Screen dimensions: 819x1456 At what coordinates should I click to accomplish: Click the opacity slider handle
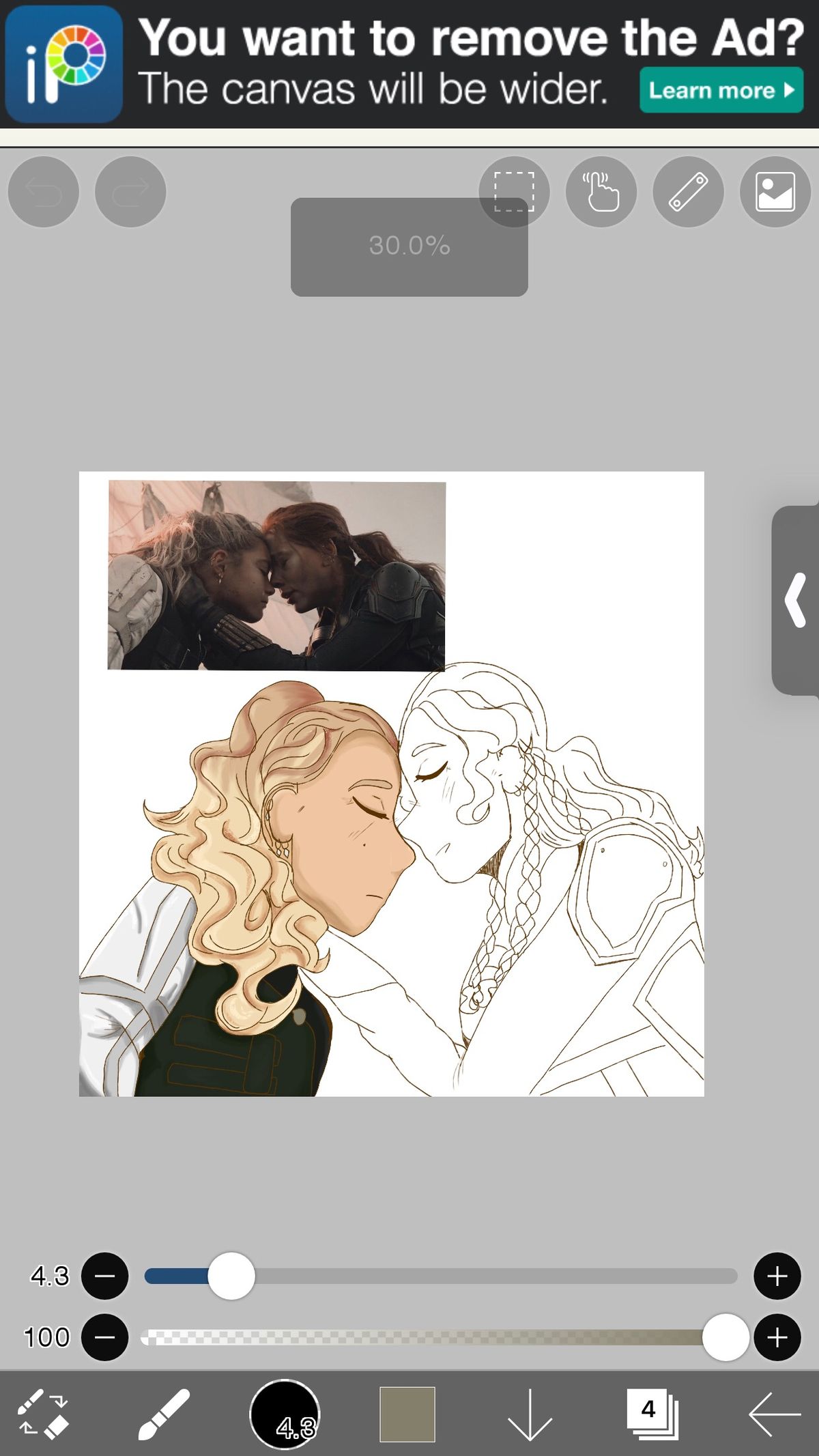725,1337
